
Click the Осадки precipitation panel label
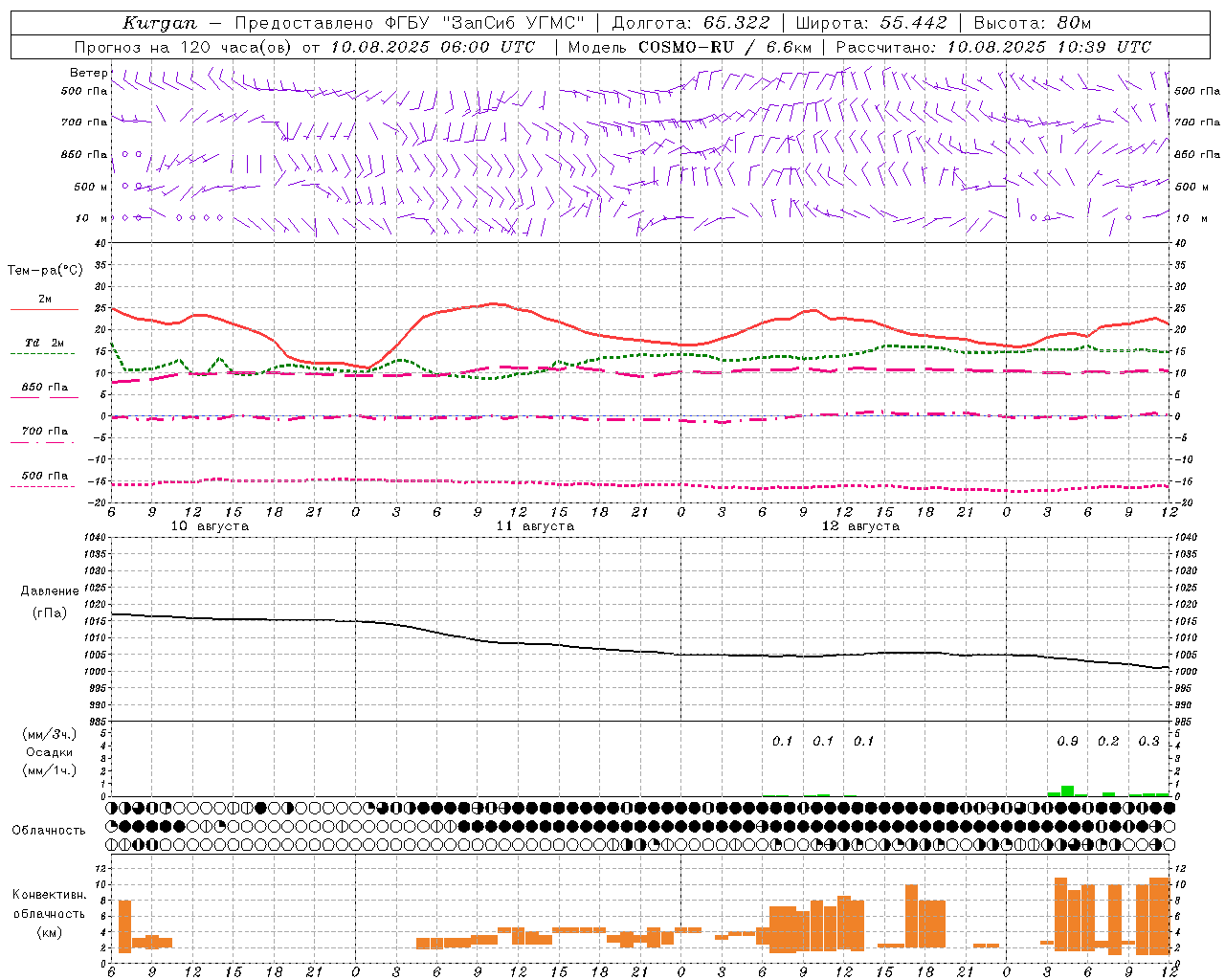50,752
